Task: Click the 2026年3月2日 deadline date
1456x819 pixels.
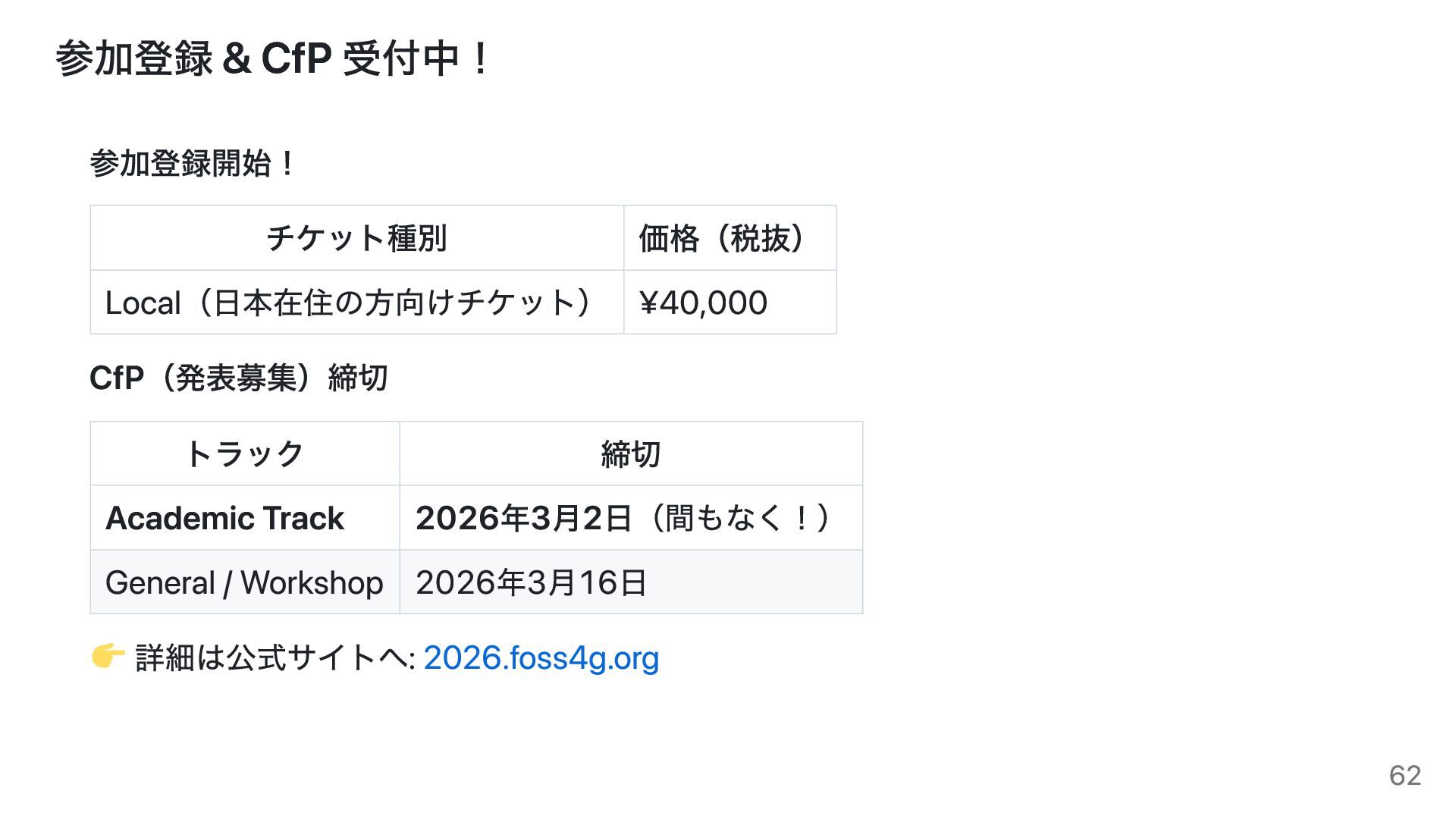Action: pyautogui.click(x=523, y=519)
